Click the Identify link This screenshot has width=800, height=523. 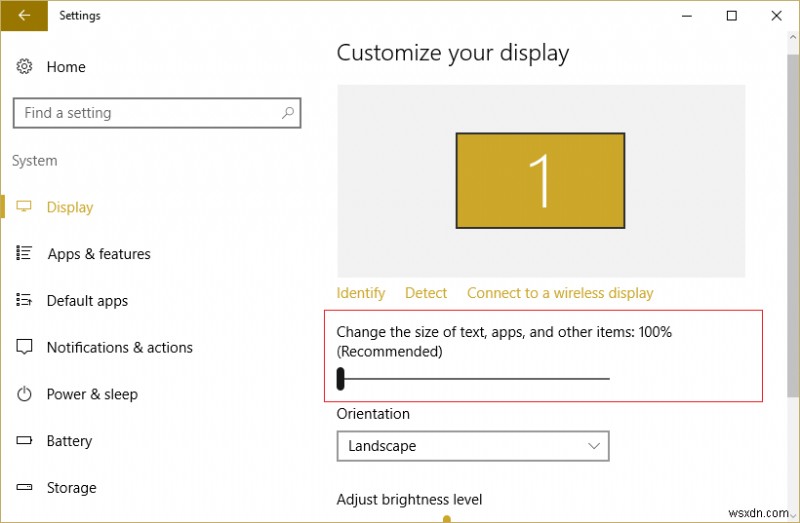point(360,293)
